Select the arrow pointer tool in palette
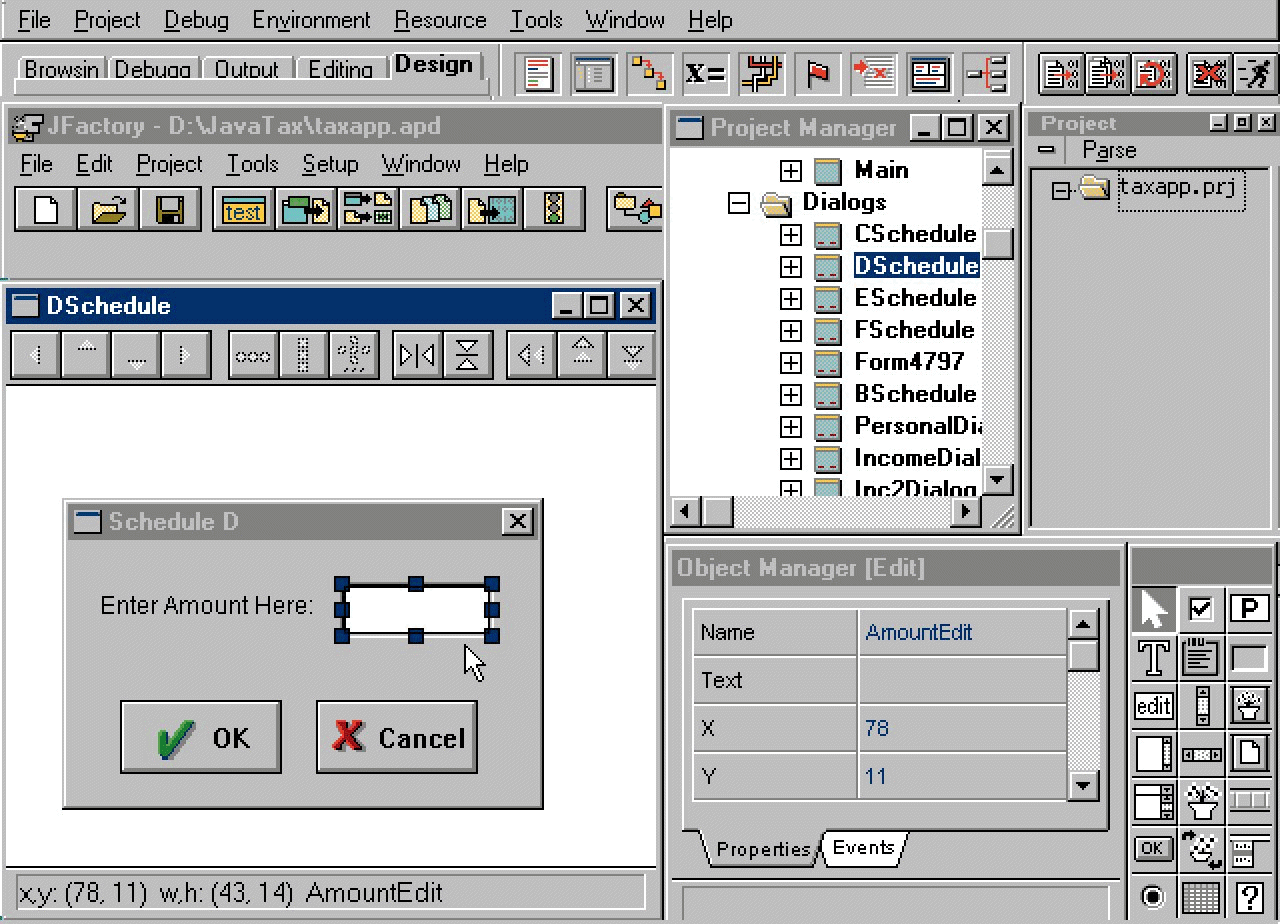 1153,609
